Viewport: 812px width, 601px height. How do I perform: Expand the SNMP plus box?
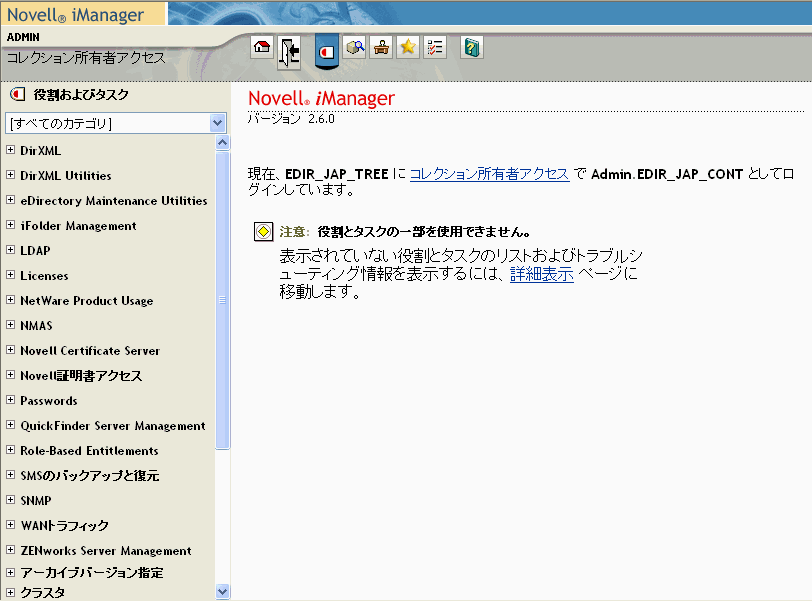coord(10,500)
